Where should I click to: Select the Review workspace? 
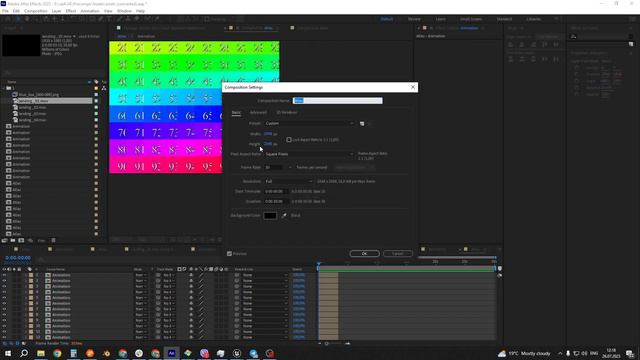tap(414, 19)
